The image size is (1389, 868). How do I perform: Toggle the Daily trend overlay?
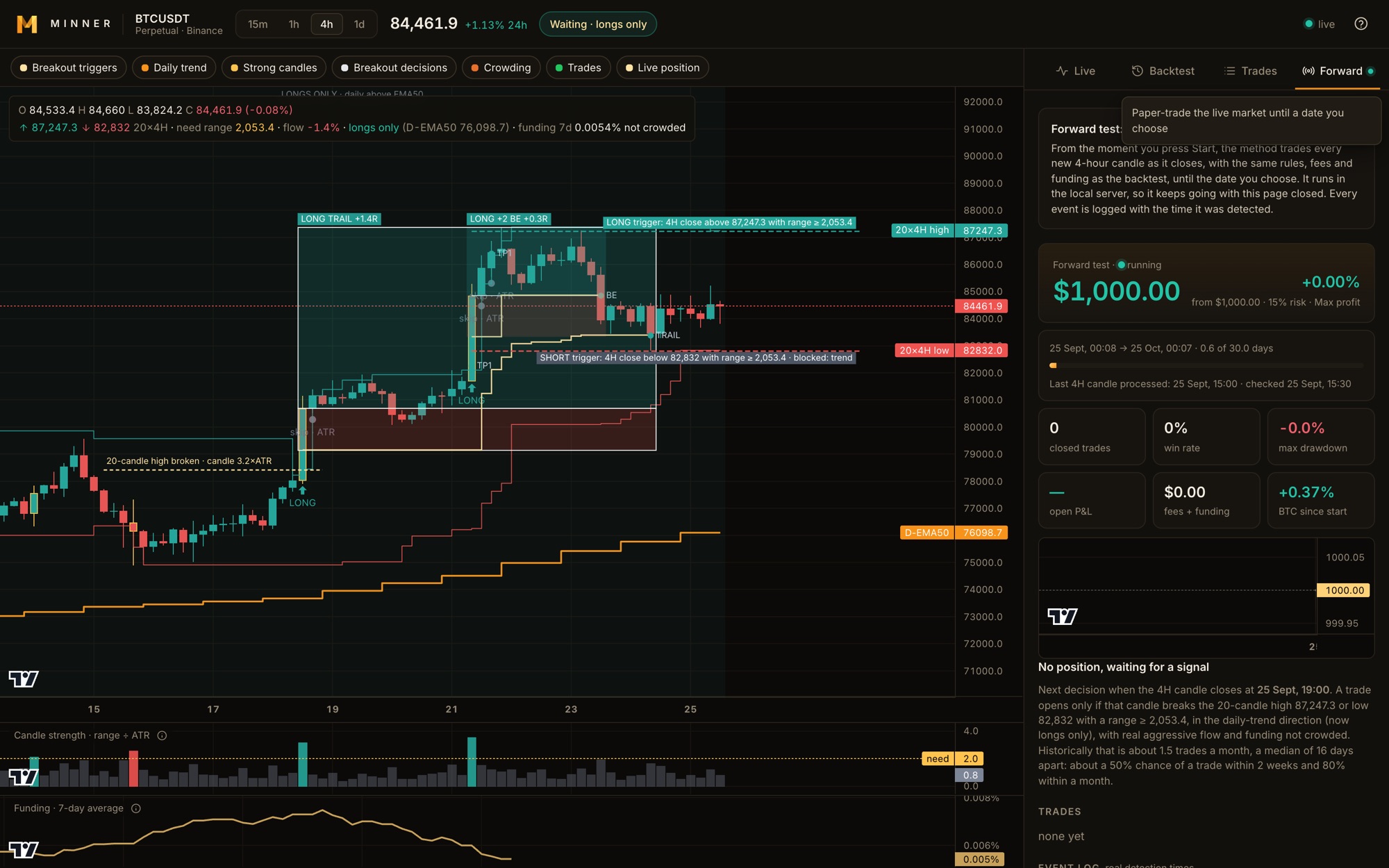pyautogui.click(x=174, y=67)
